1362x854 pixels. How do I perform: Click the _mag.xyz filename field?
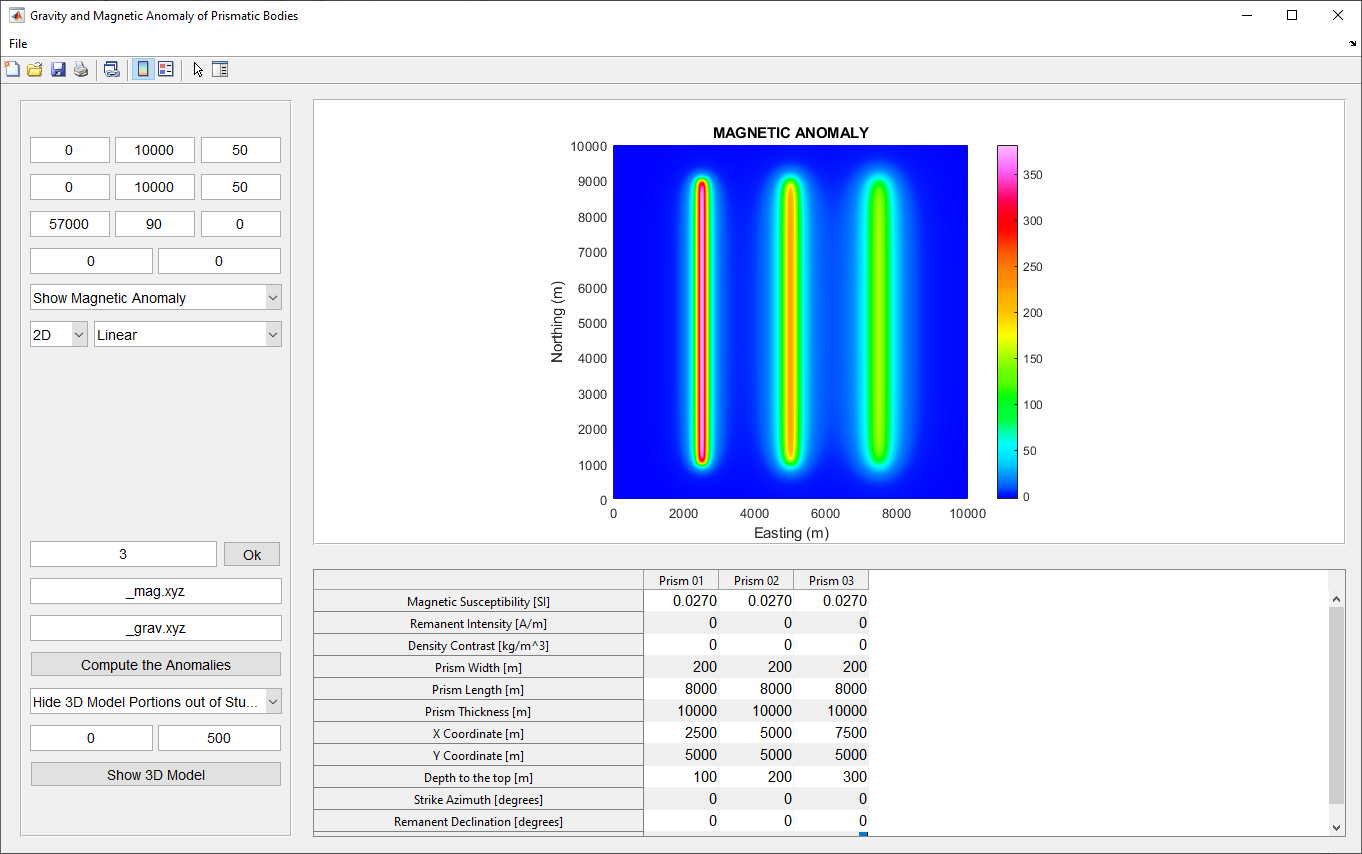point(156,591)
